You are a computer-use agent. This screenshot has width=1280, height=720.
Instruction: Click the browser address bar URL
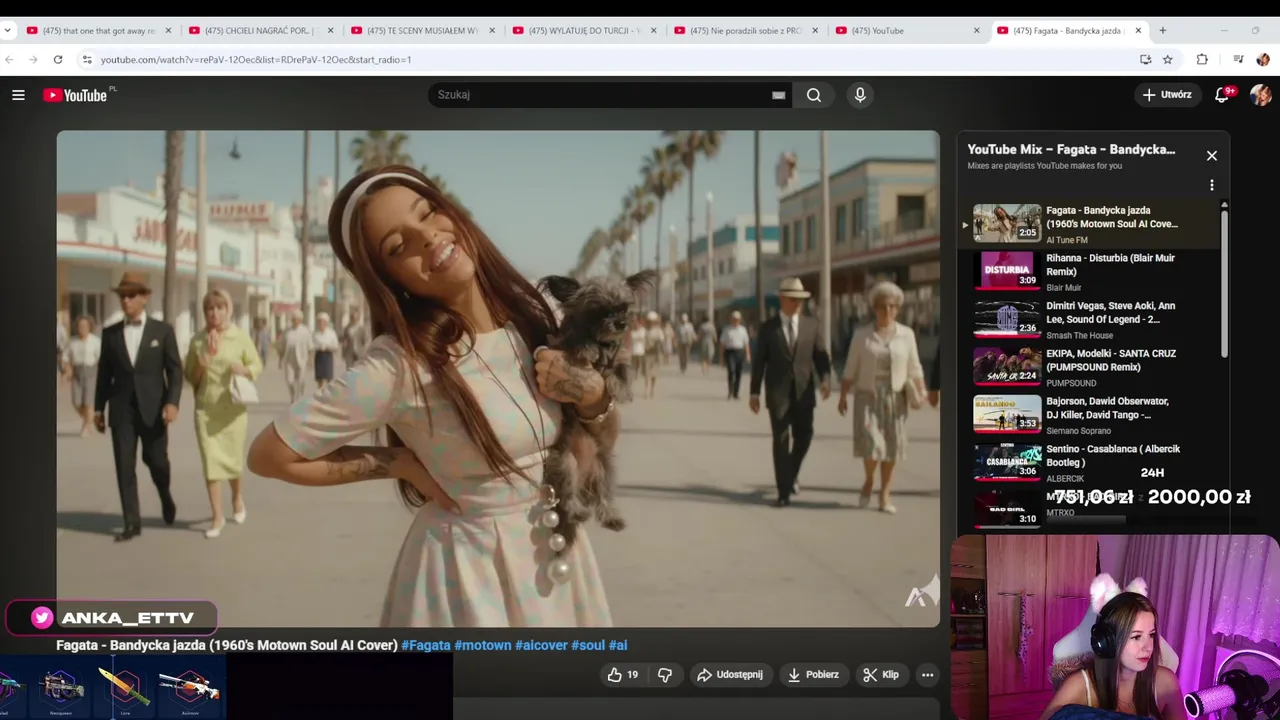coord(256,60)
